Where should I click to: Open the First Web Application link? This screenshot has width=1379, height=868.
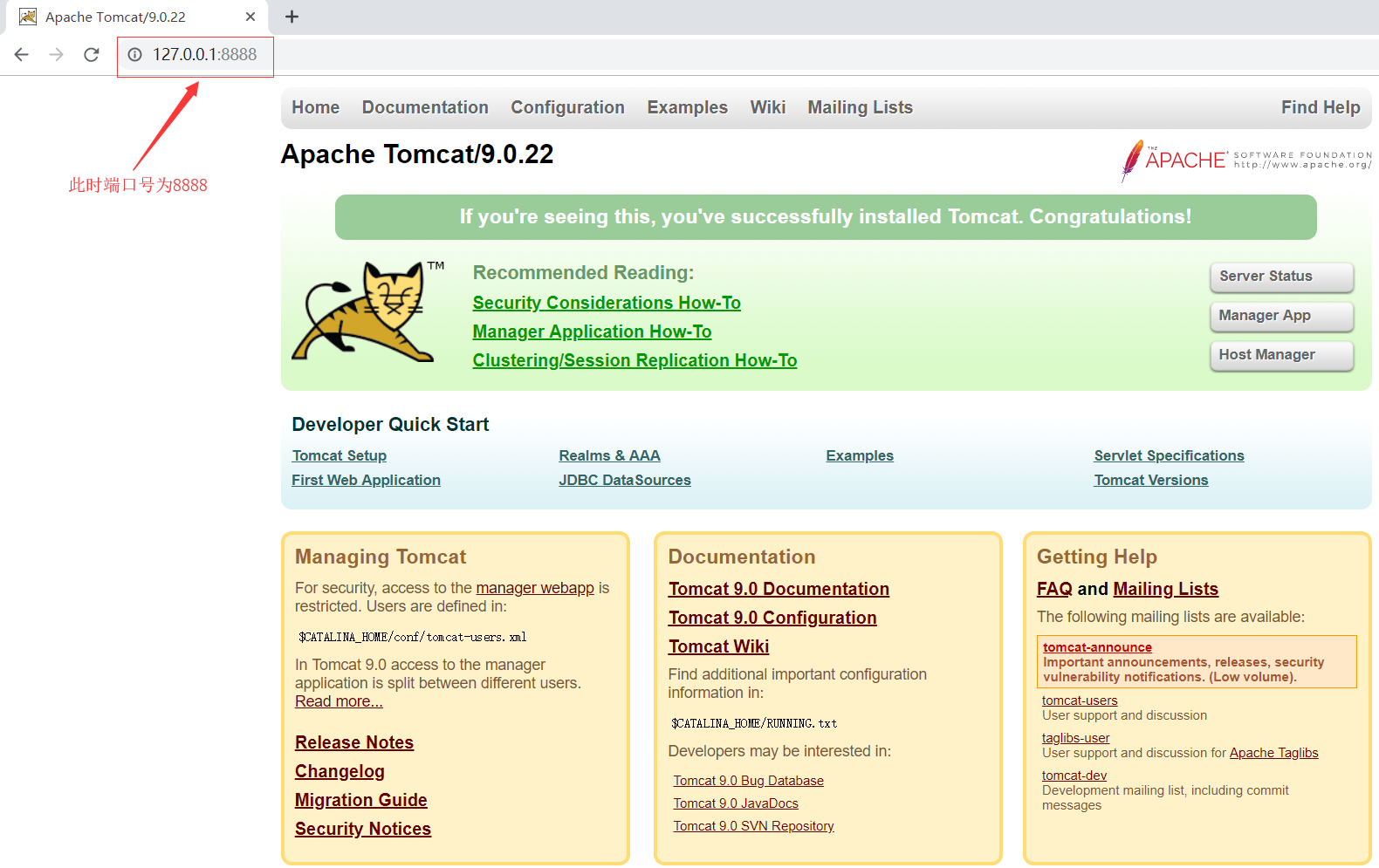[x=366, y=480]
